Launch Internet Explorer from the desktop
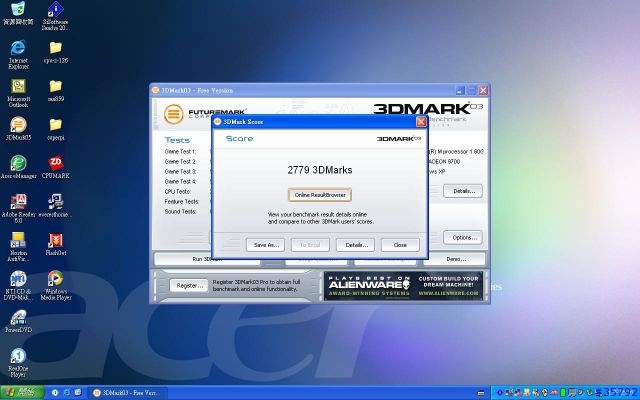The image size is (640, 400). click(x=18, y=54)
